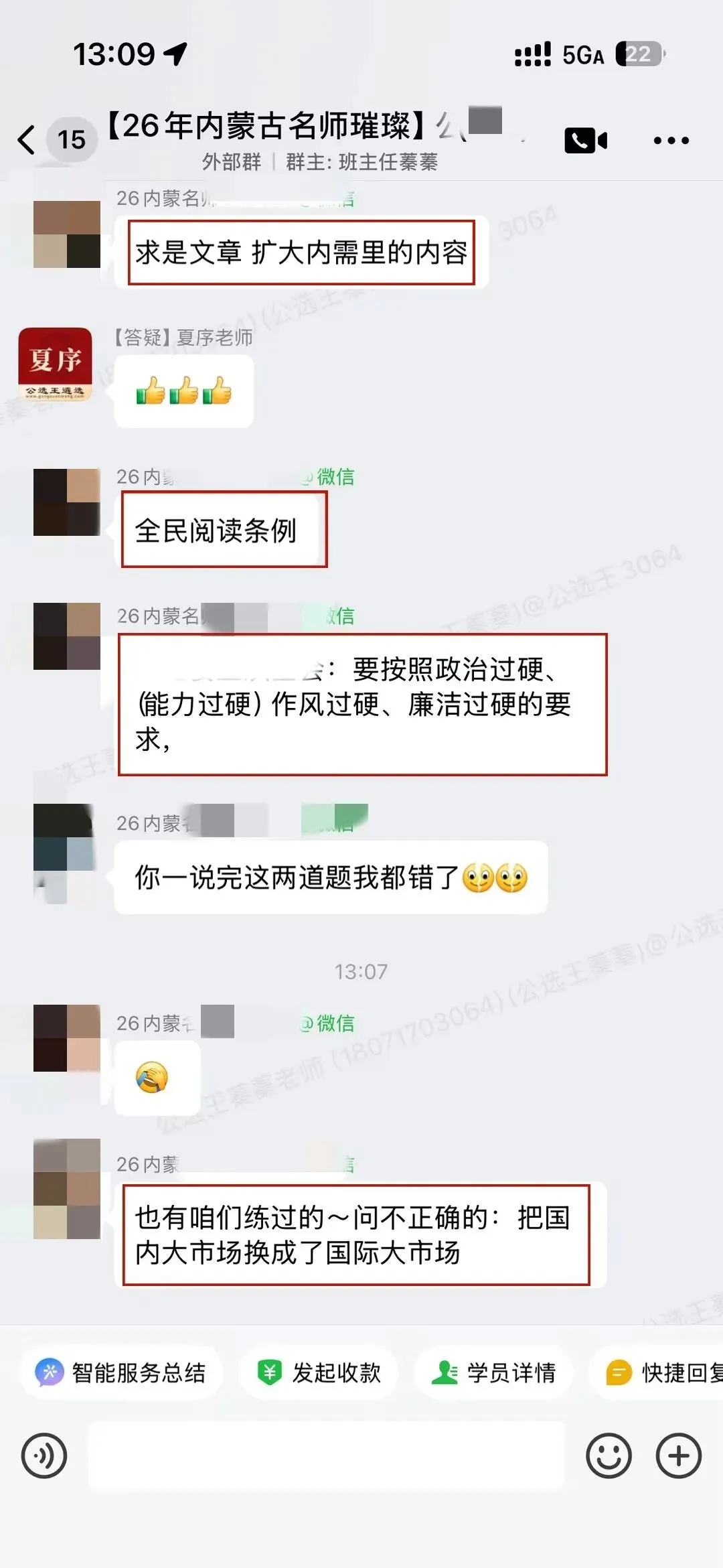Image resolution: width=723 pixels, height=1568 pixels.
Task: Tap the 你一说完这两道题我都错了 message
Action: pyautogui.click(x=331, y=877)
